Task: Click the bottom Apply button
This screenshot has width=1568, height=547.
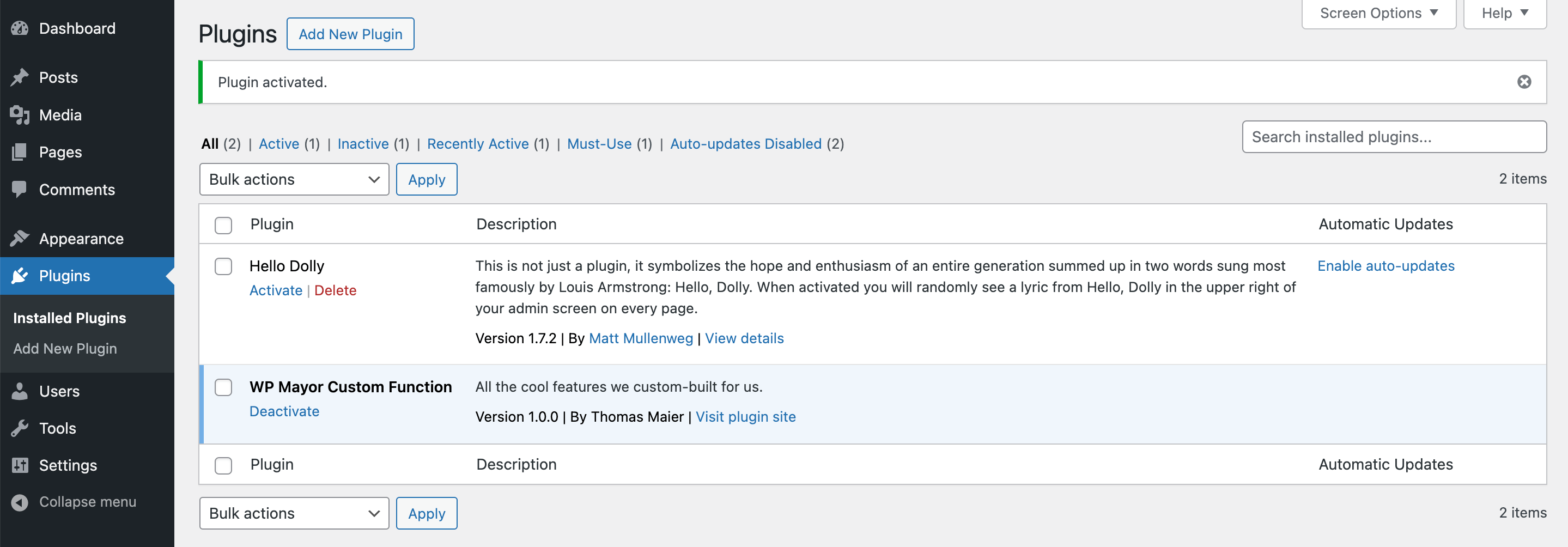Action: point(426,514)
